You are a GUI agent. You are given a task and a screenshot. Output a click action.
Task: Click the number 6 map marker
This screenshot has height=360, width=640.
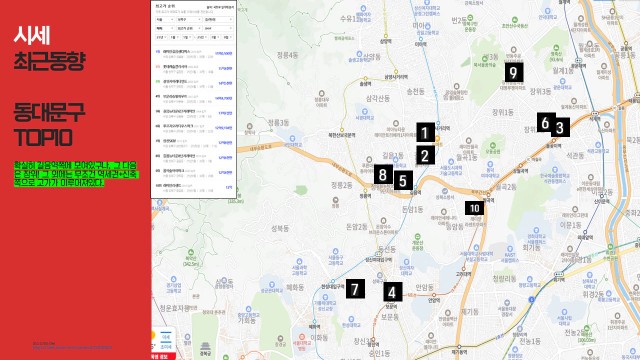point(546,122)
